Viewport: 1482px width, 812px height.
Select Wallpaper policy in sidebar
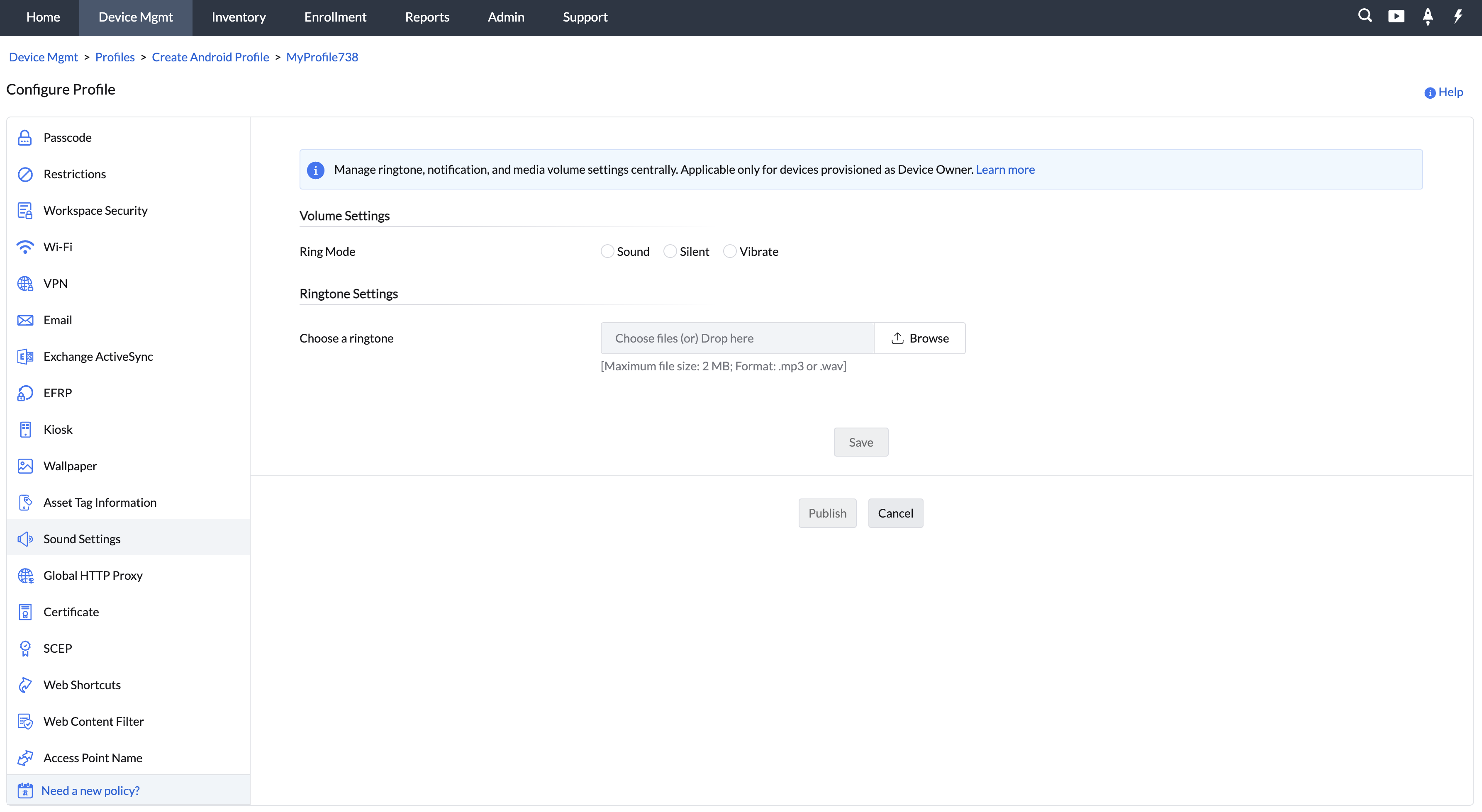pos(70,466)
